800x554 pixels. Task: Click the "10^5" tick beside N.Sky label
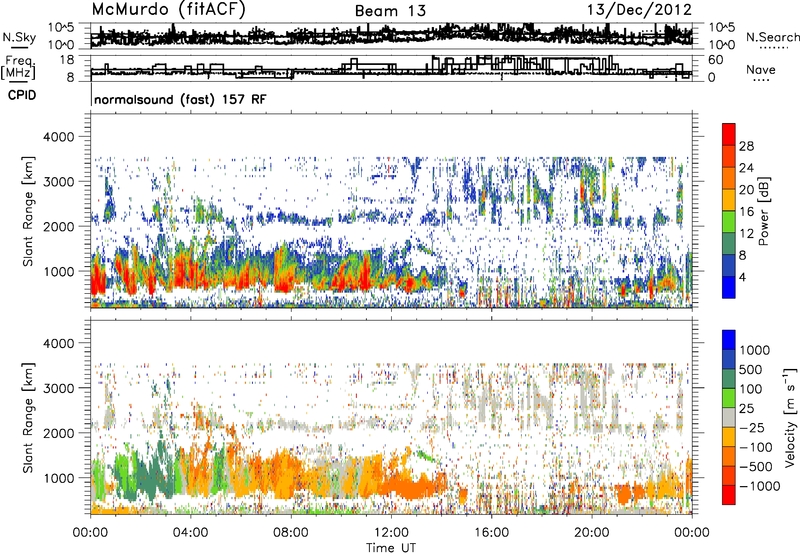point(61,27)
